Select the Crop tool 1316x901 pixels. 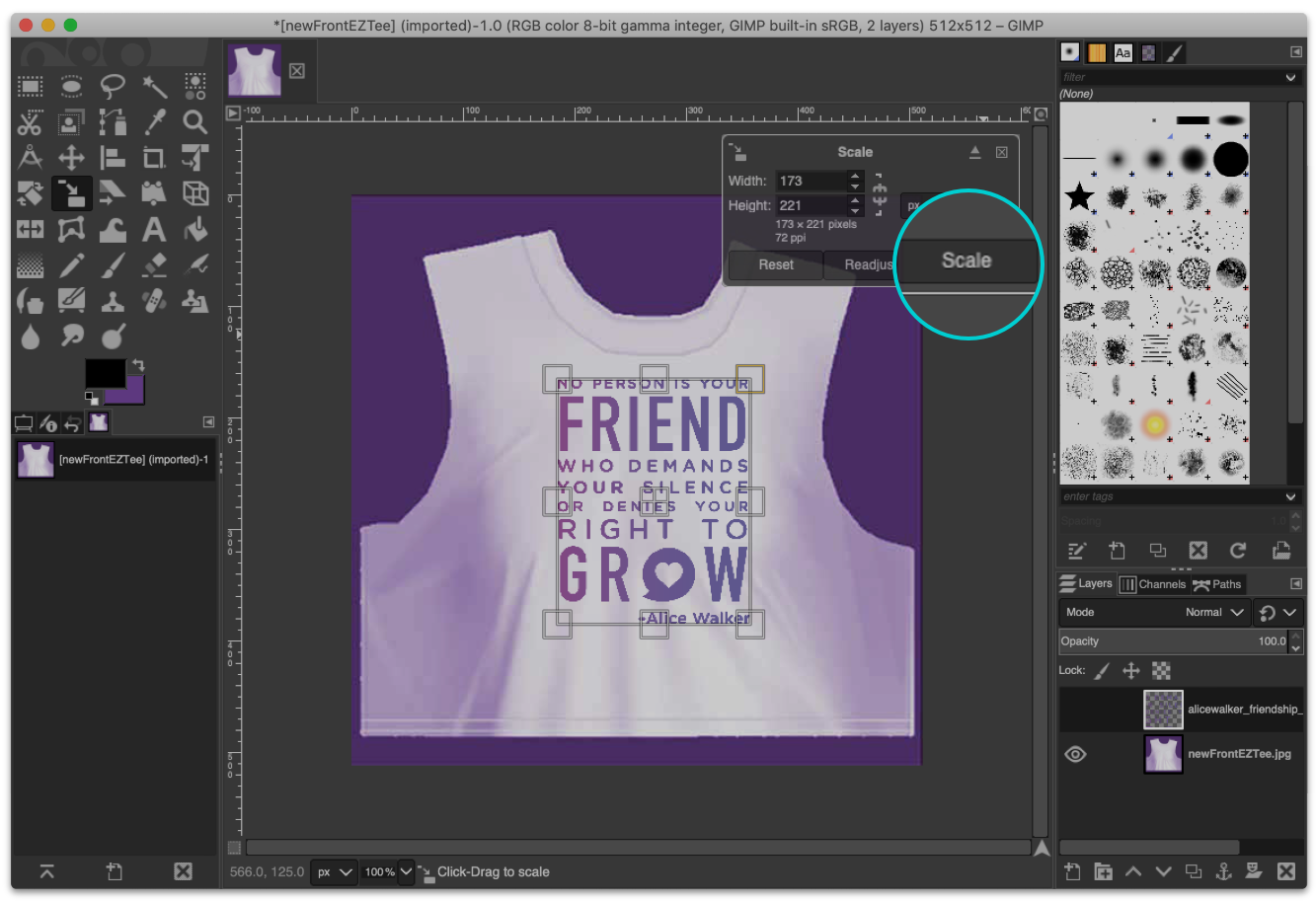pyautogui.click(x=154, y=158)
